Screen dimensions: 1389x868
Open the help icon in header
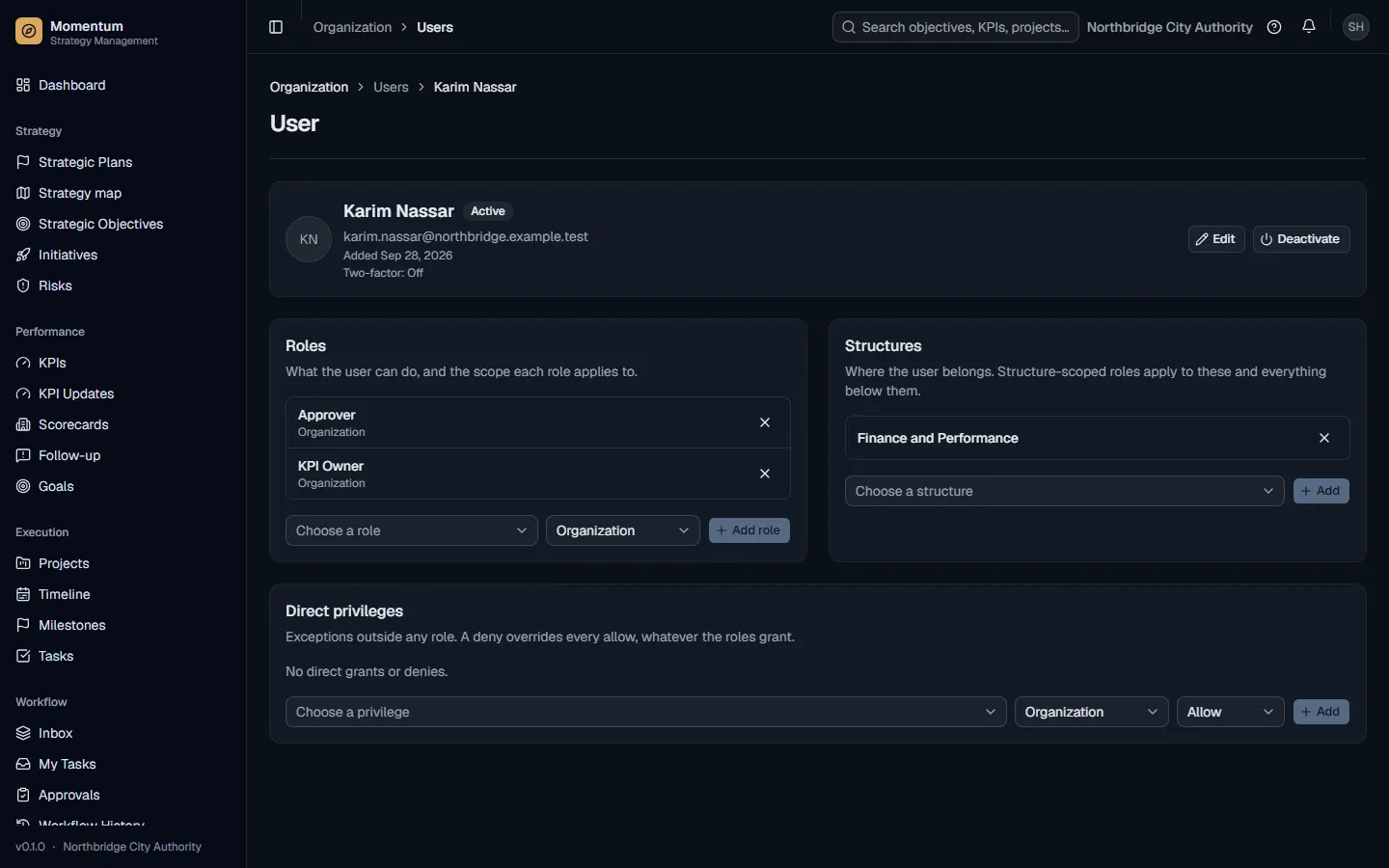[1274, 27]
